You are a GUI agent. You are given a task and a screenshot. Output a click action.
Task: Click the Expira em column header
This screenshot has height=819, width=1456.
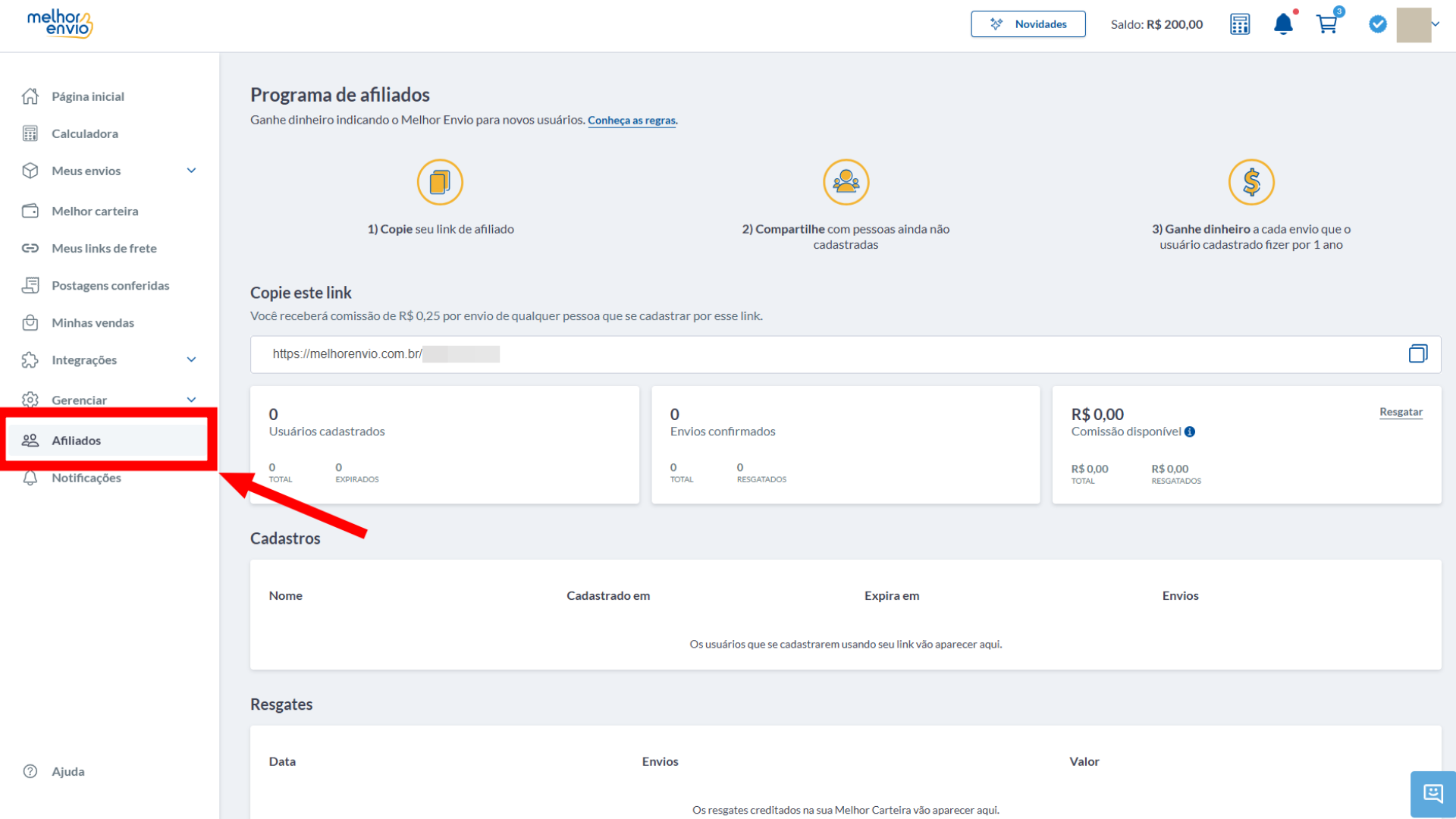pos(892,596)
